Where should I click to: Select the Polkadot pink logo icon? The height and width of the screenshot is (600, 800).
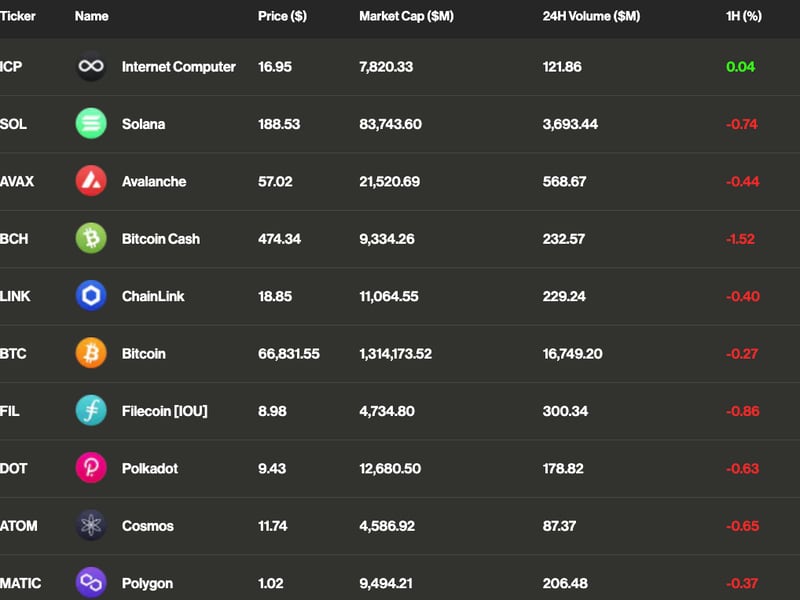pos(92,468)
